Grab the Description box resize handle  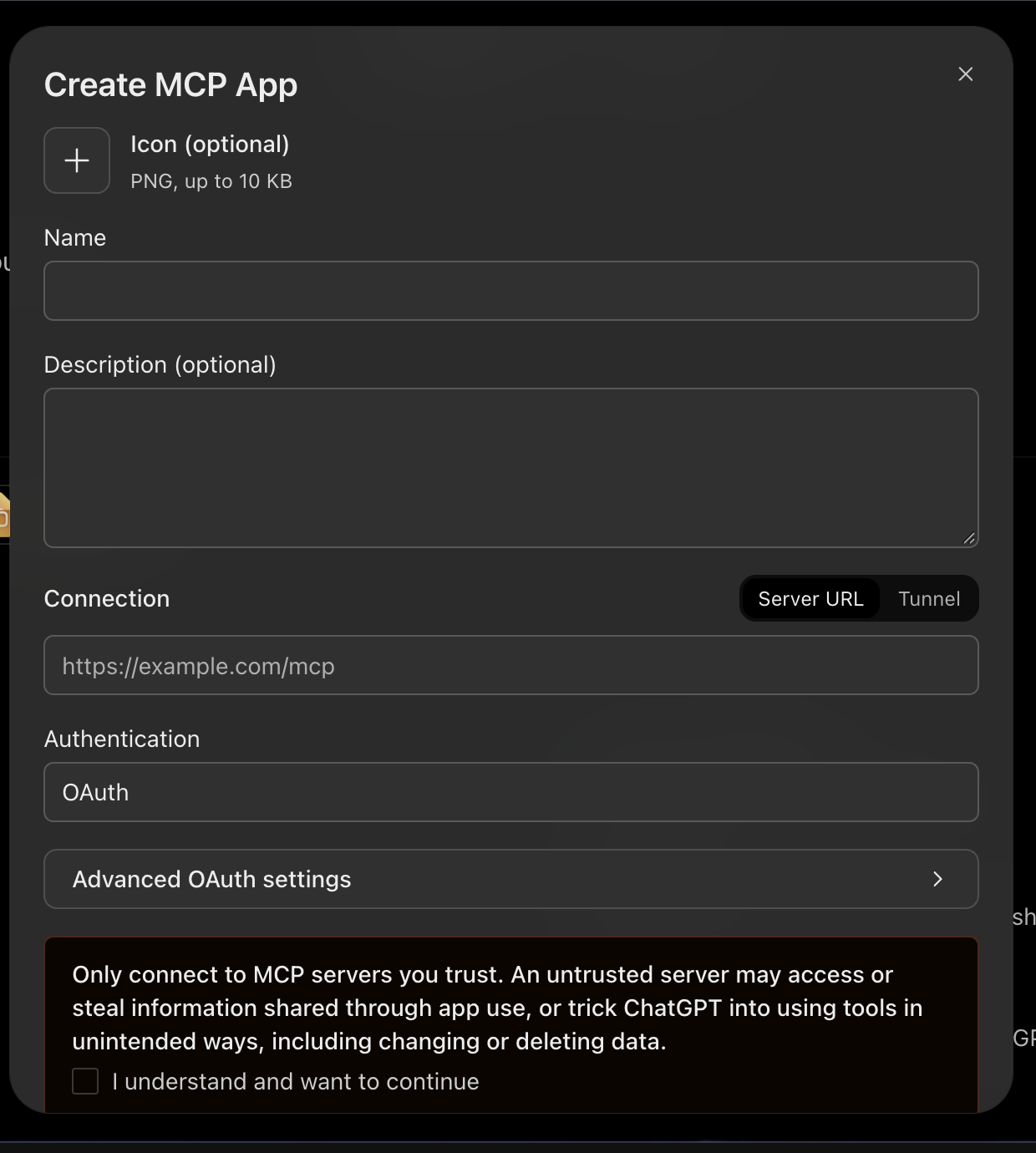[969, 539]
